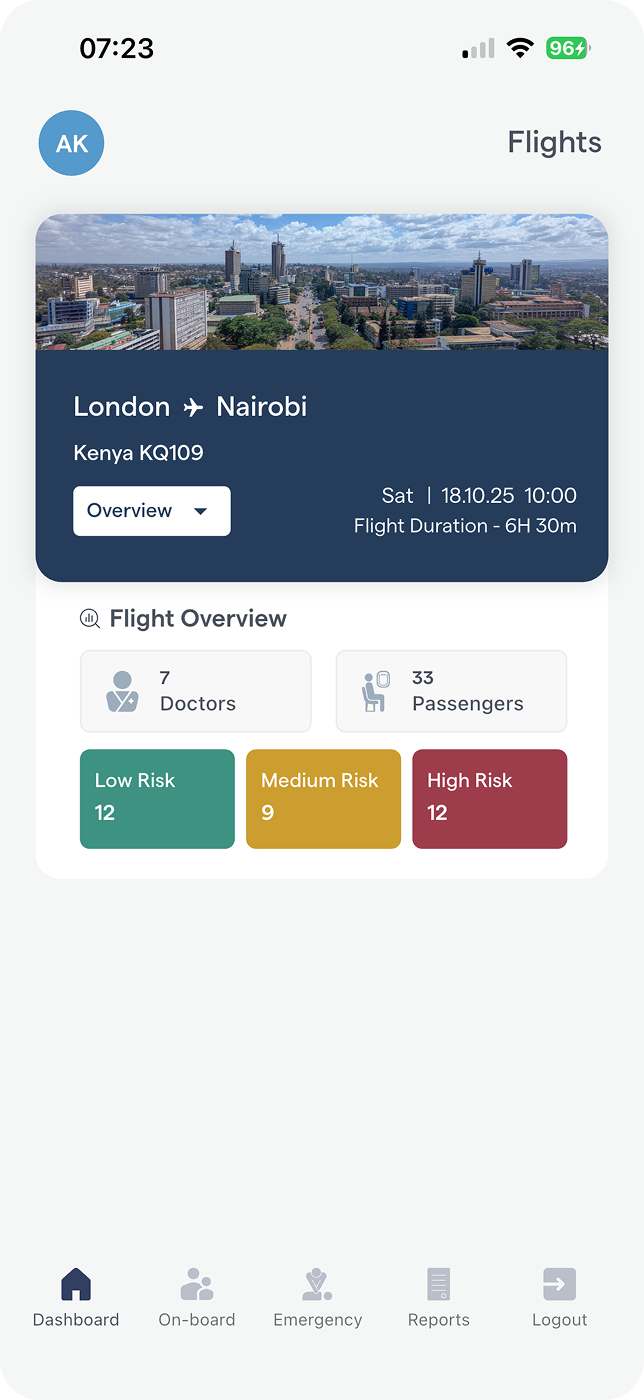The width and height of the screenshot is (644, 1400).
Task: Tap the Flight Overview magnifier chart icon
Action: pos(90,619)
